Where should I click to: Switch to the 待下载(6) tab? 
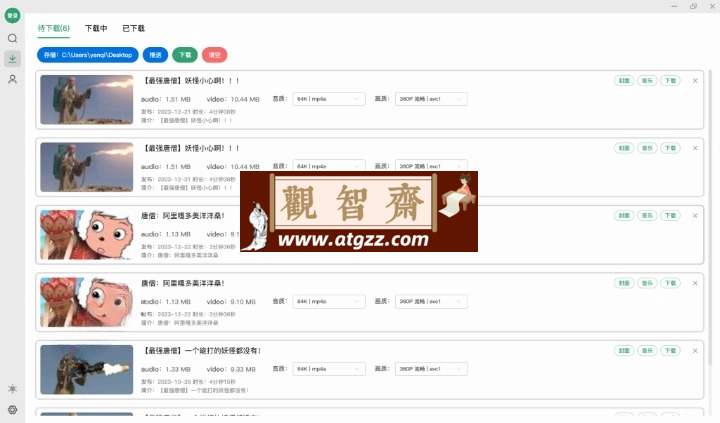tap(53, 28)
